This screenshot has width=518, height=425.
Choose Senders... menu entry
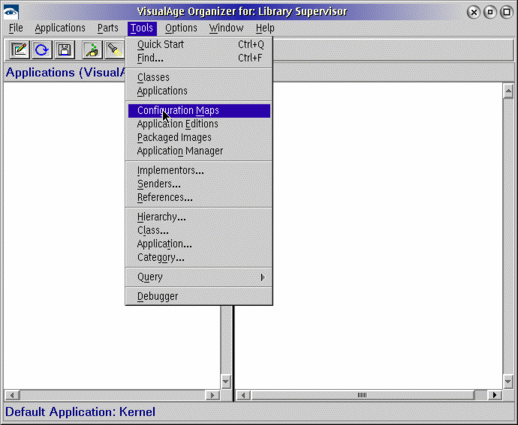(x=199, y=184)
